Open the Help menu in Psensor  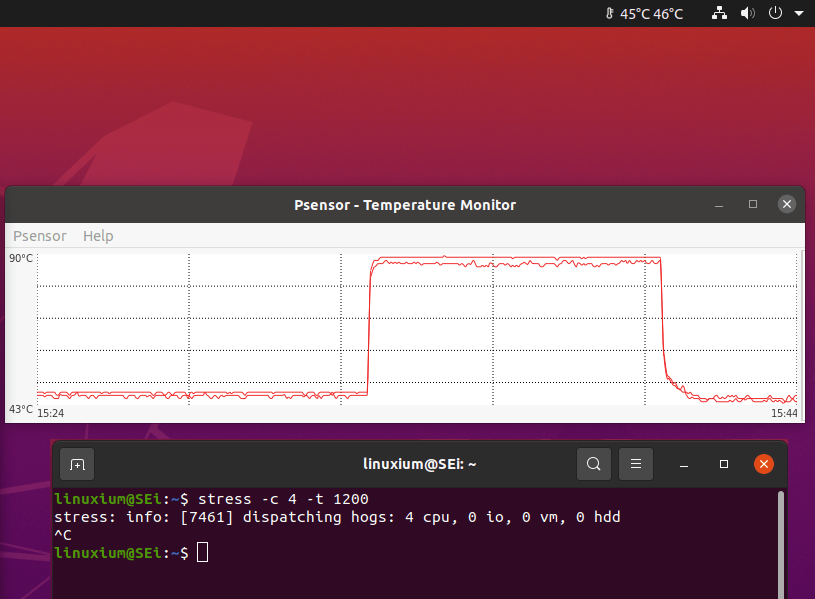98,236
